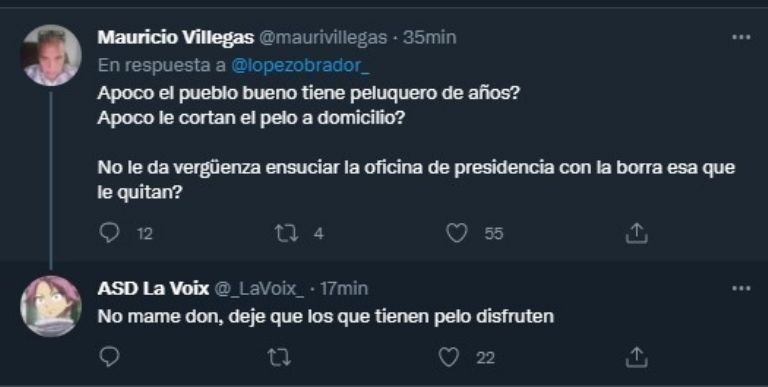The height and width of the screenshot is (387, 768).
Task: Open Mauricio Villegas profile name
Action: (175, 38)
